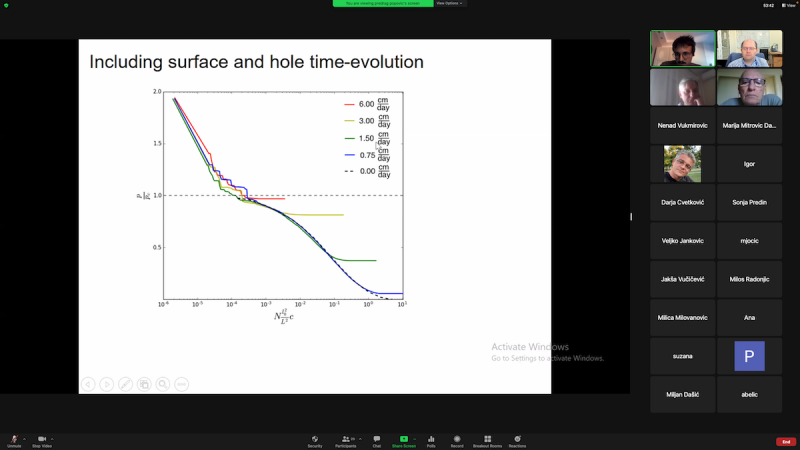This screenshot has height=450, width=800.
Task: Open audio options arrow beside Unmute
Action: 24,439
